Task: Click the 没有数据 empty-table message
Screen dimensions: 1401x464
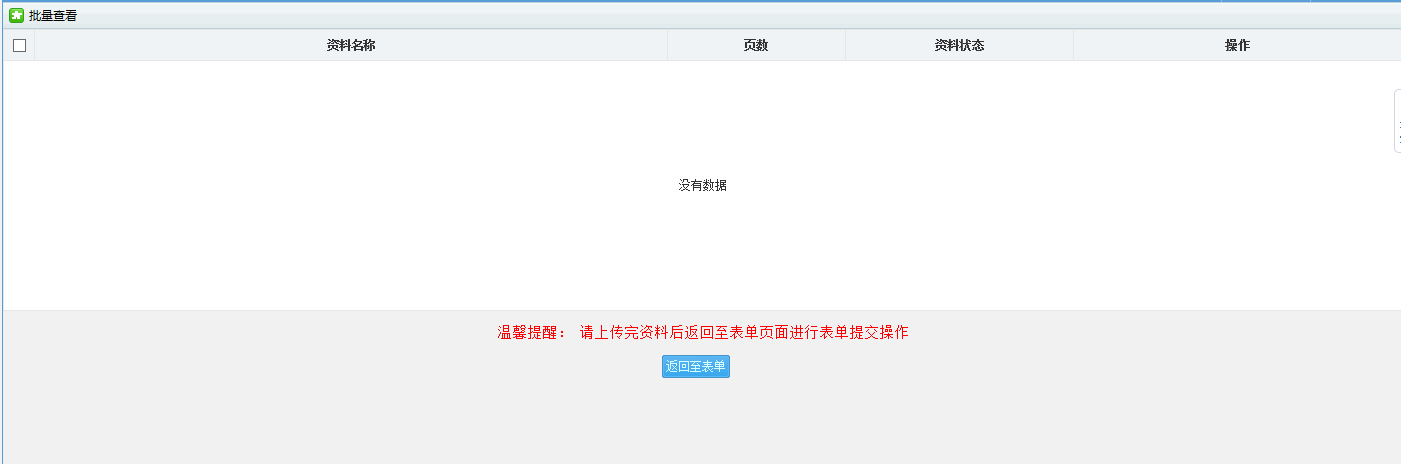Action: (x=702, y=185)
